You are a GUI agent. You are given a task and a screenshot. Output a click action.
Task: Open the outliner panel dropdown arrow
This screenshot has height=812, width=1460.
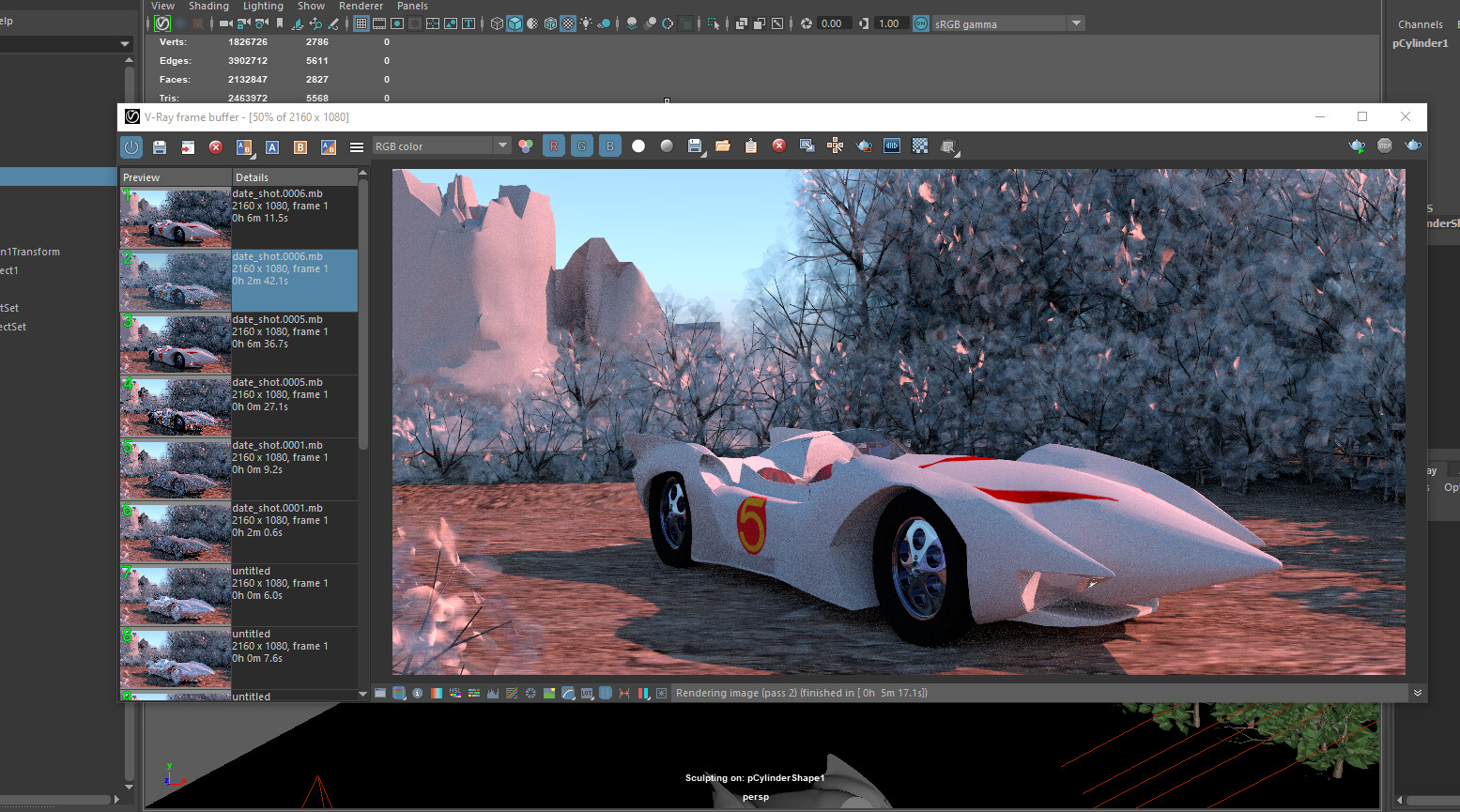pos(125,44)
